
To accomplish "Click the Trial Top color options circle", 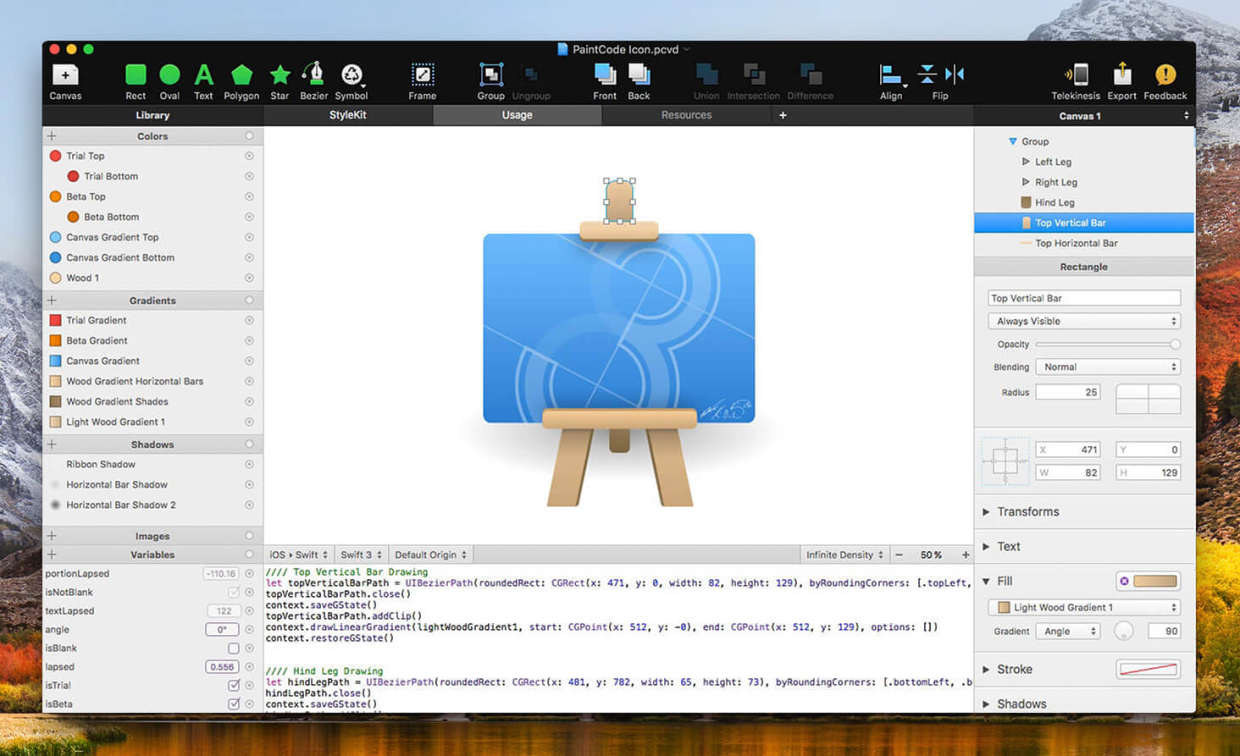I will point(249,156).
